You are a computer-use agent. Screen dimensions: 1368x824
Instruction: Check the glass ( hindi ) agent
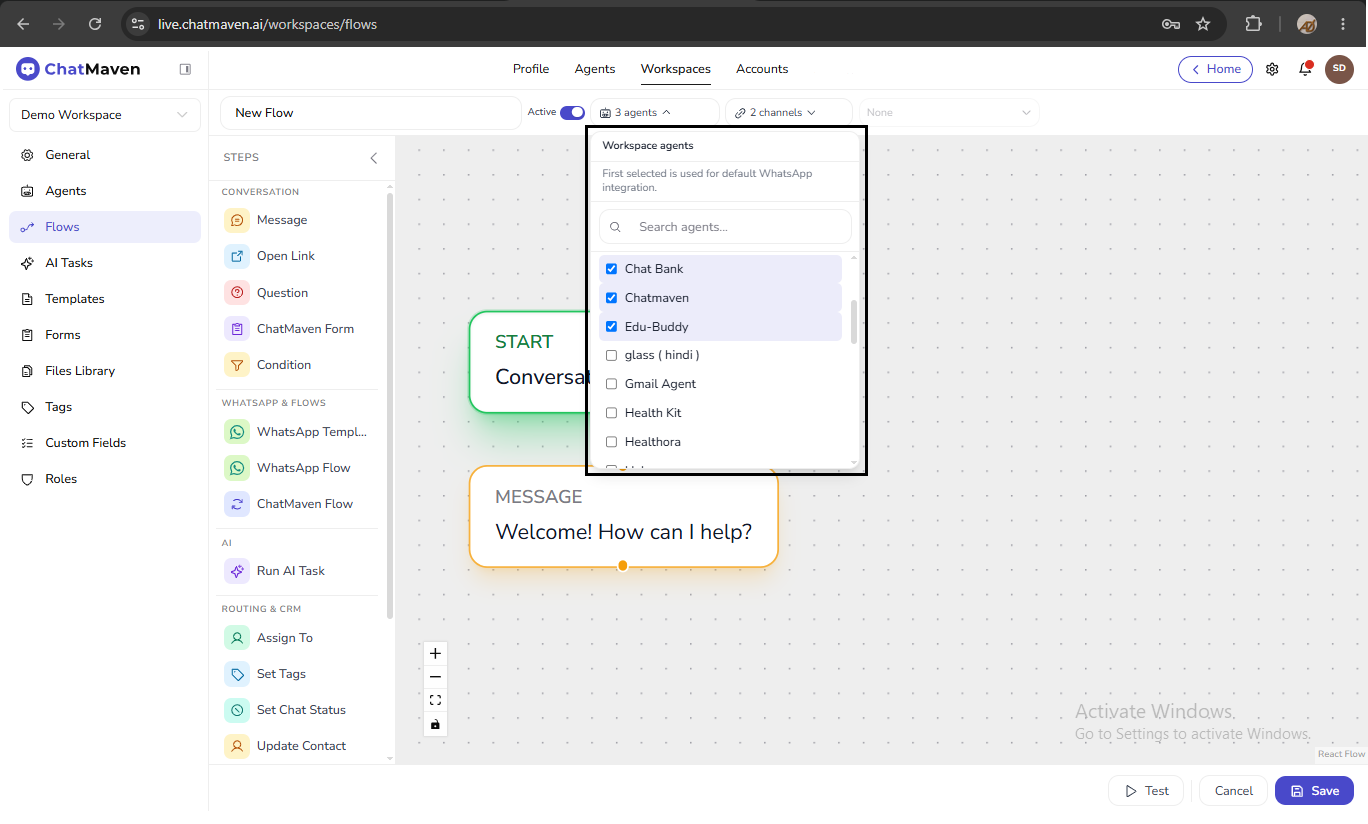612,355
